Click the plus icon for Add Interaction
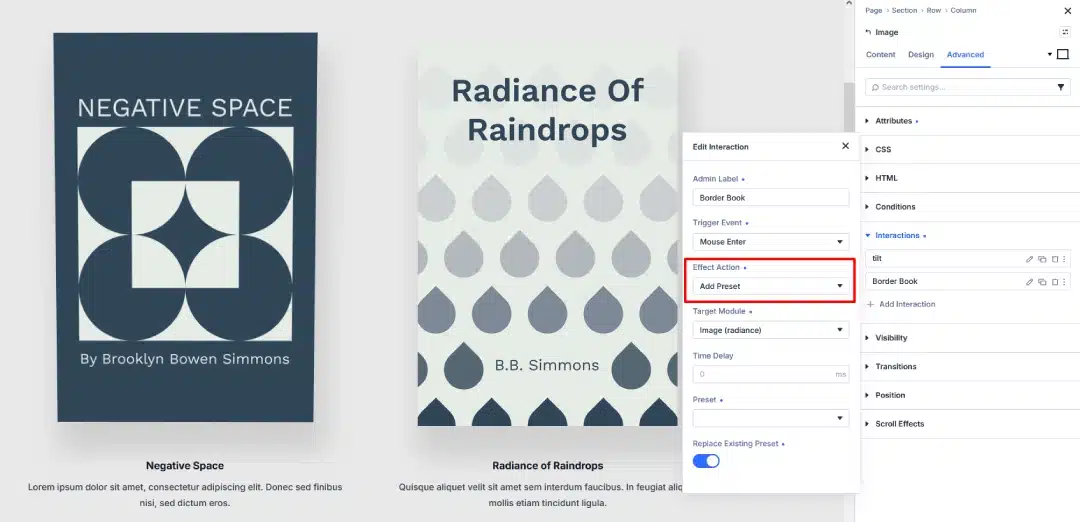The width and height of the screenshot is (1080, 522). (x=870, y=304)
